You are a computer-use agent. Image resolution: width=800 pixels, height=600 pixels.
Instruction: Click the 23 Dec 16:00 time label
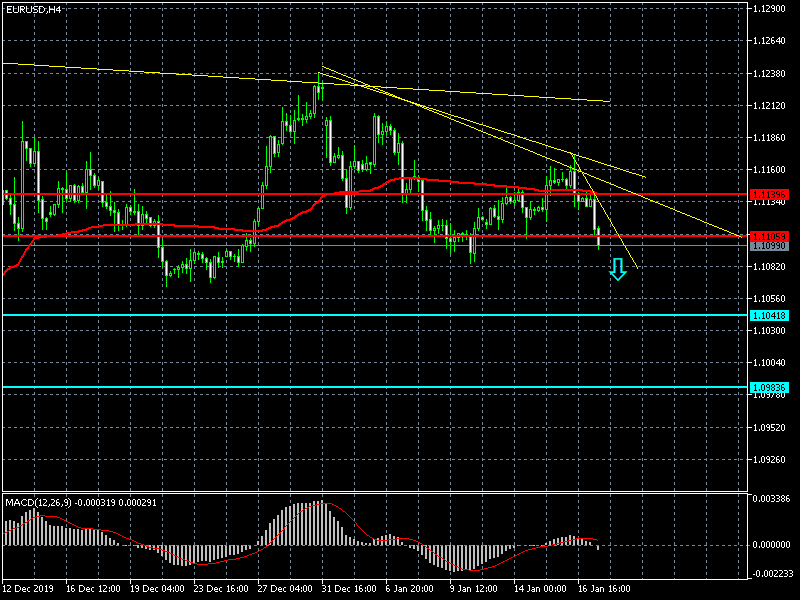(x=221, y=588)
